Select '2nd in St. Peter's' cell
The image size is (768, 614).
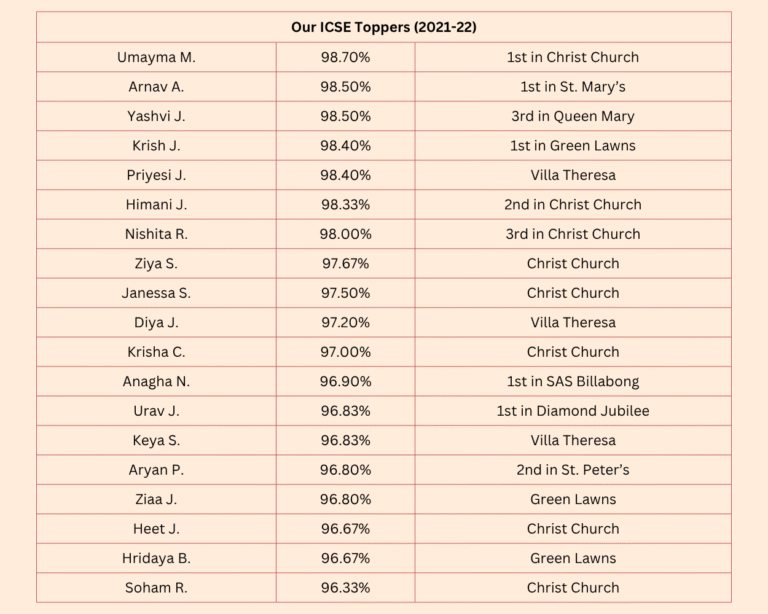click(572, 470)
